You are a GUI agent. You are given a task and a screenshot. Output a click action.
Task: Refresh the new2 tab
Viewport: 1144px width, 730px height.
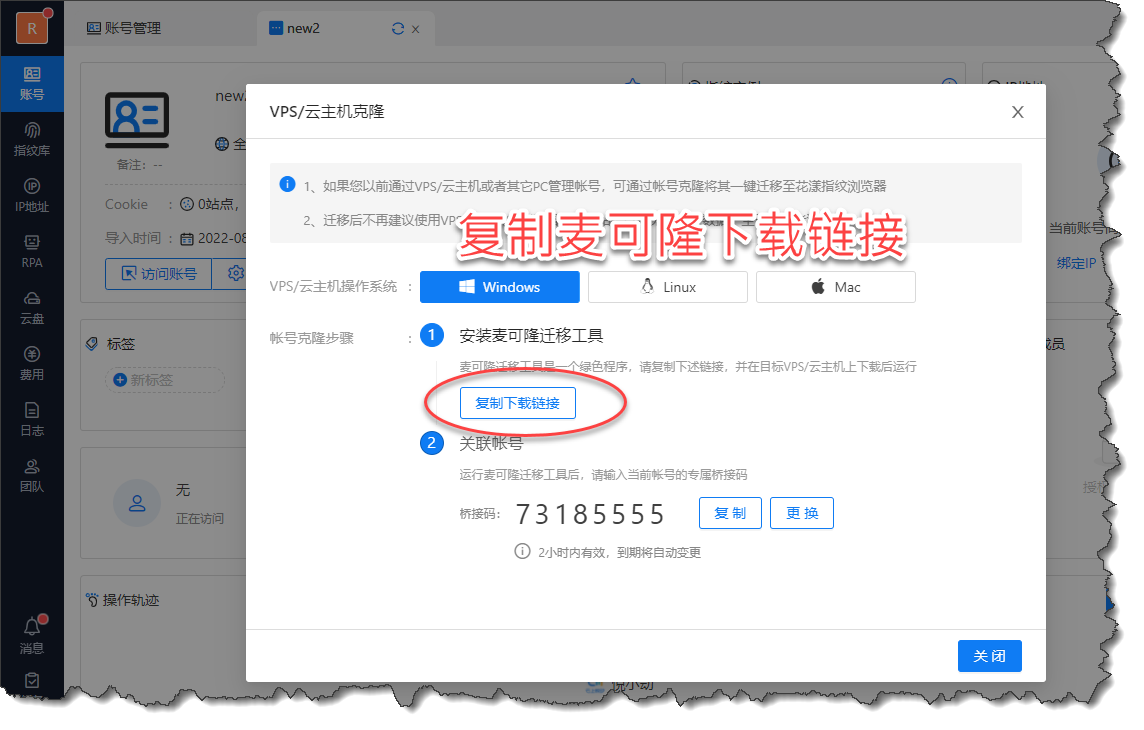click(x=398, y=28)
